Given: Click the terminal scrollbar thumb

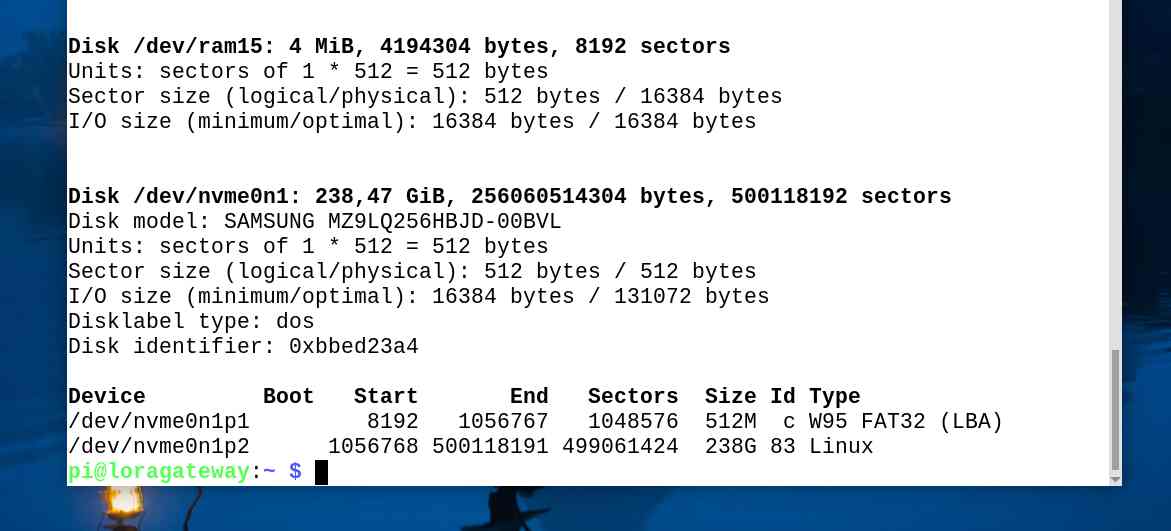Looking at the screenshot, I should click(x=1115, y=409).
